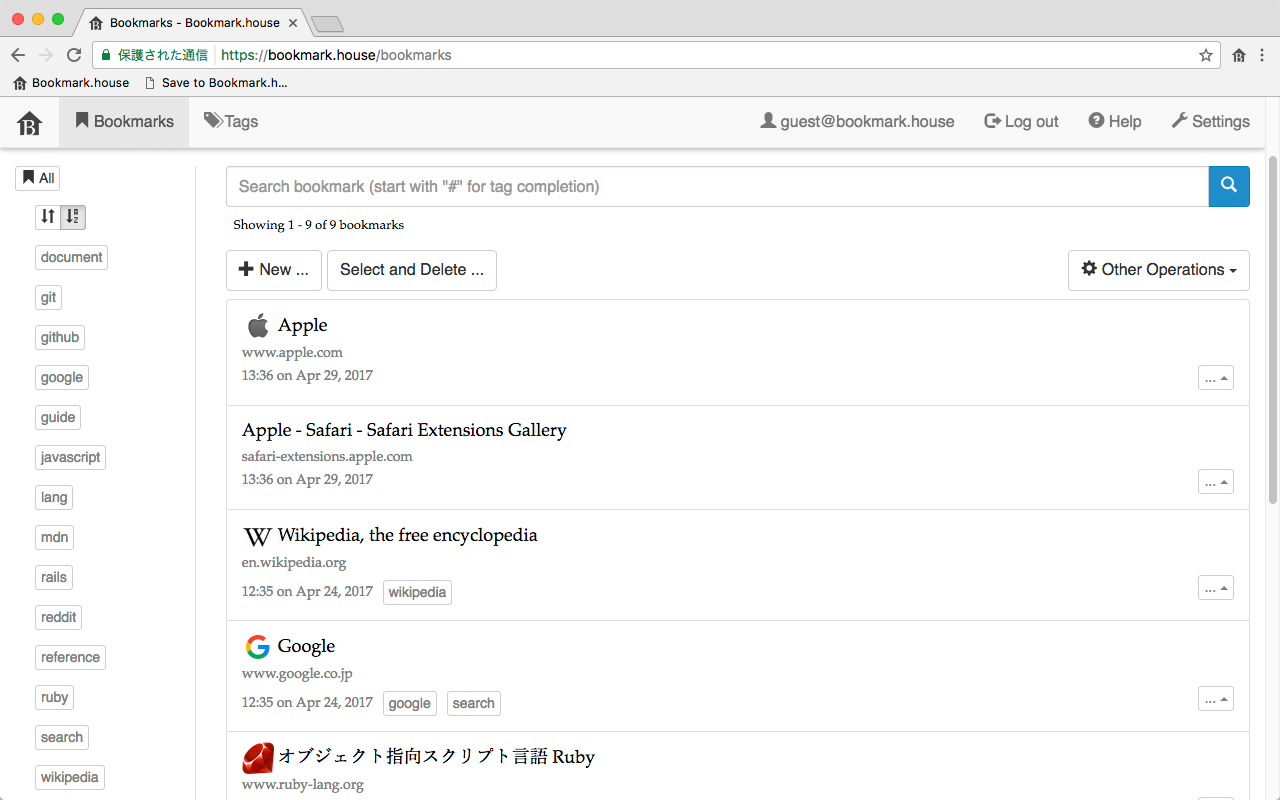The image size is (1280, 800).
Task: Click the Wikipedia W favicon
Action: click(x=257, y=537)
